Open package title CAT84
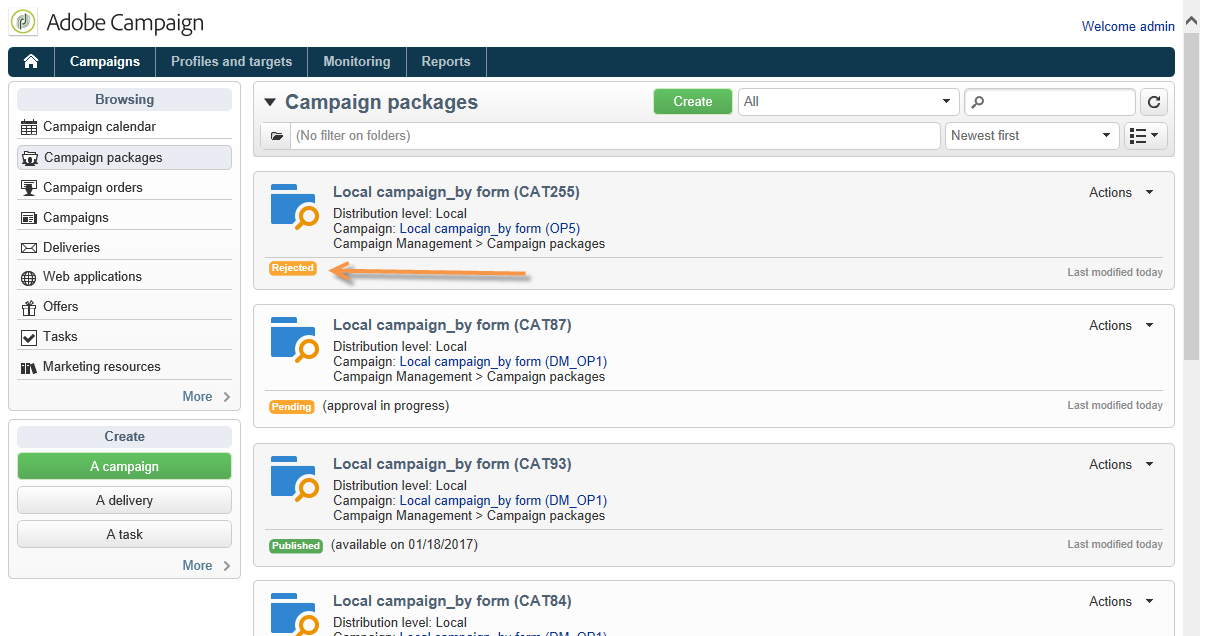The width and height of the screenshot is (1210, 636). [x=452, y=601]
